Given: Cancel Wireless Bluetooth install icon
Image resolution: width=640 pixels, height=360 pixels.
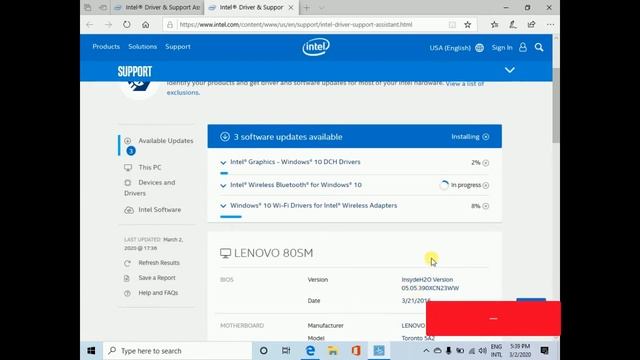Looking at the screenshot, I should pyautogui.click(x=486, y=185).
